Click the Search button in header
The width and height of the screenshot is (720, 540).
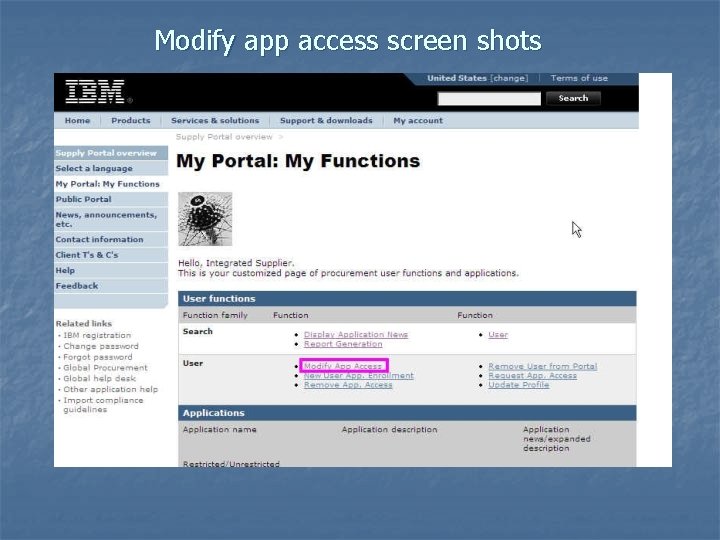573,98
